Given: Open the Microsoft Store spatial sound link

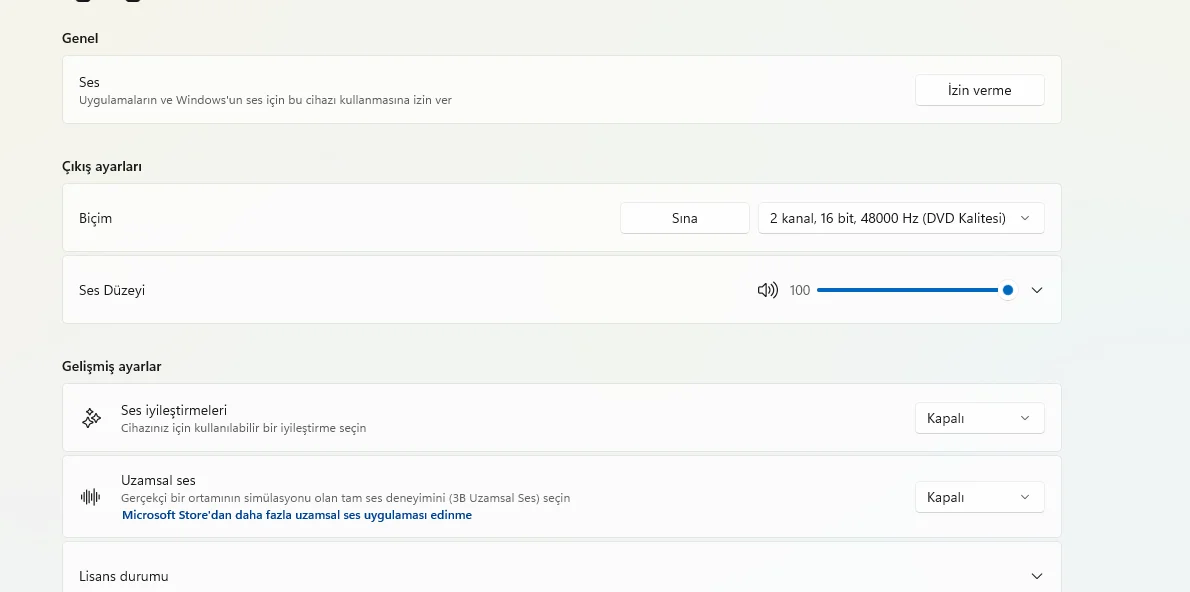Looking at the screenshot, I should (x=297, y=515).
